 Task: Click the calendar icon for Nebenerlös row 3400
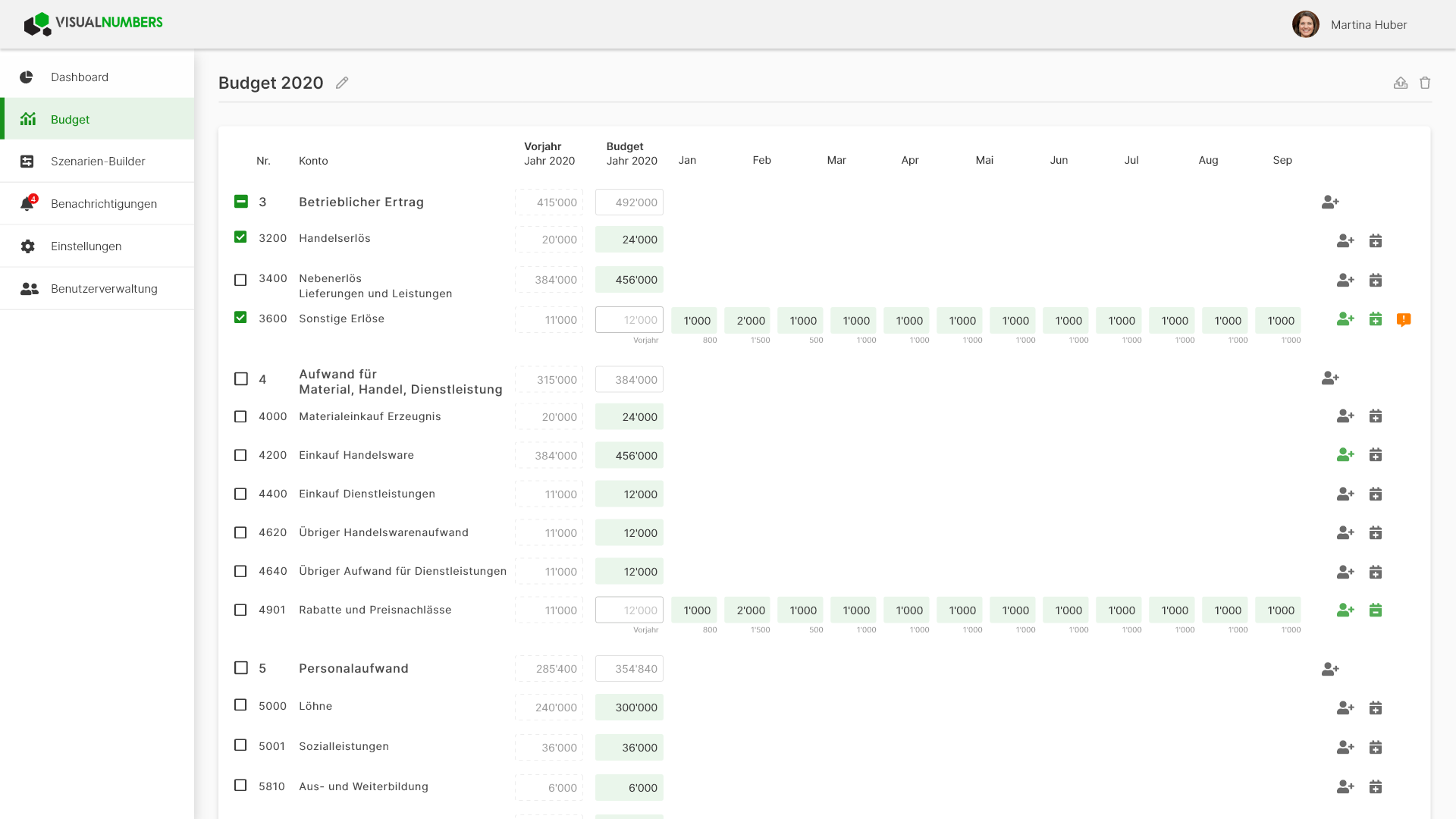click(x=1376, y=280)
